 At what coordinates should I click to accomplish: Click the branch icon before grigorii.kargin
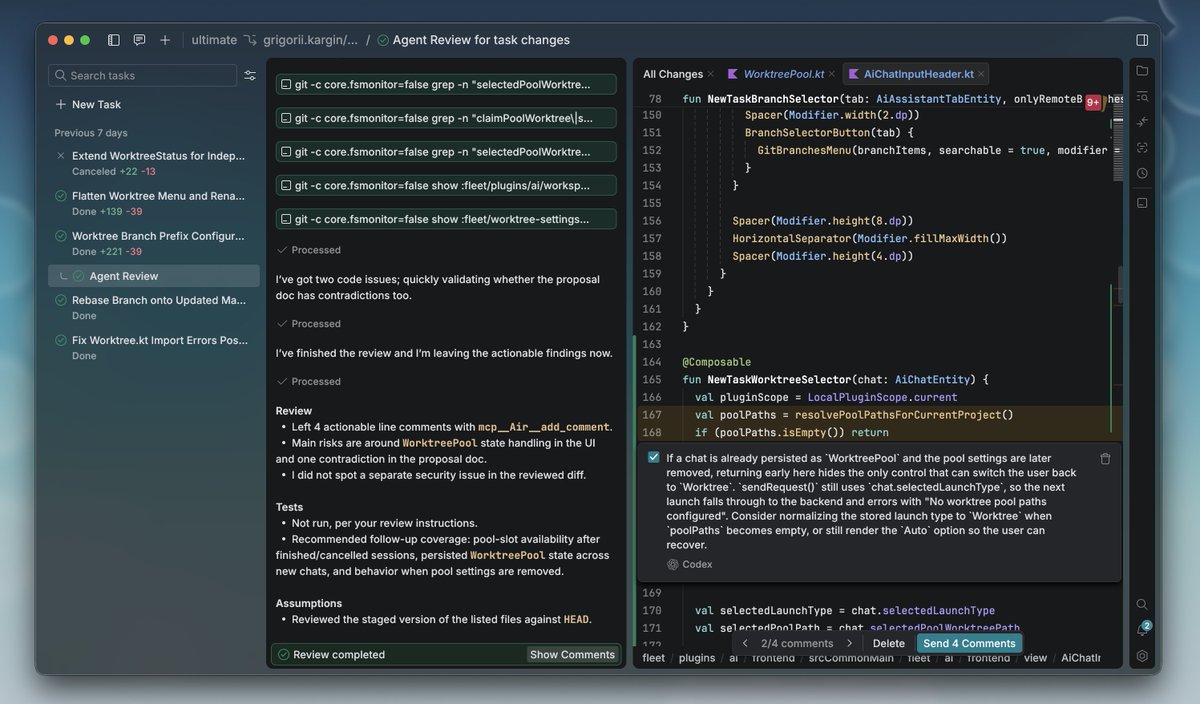pos(253,40)
